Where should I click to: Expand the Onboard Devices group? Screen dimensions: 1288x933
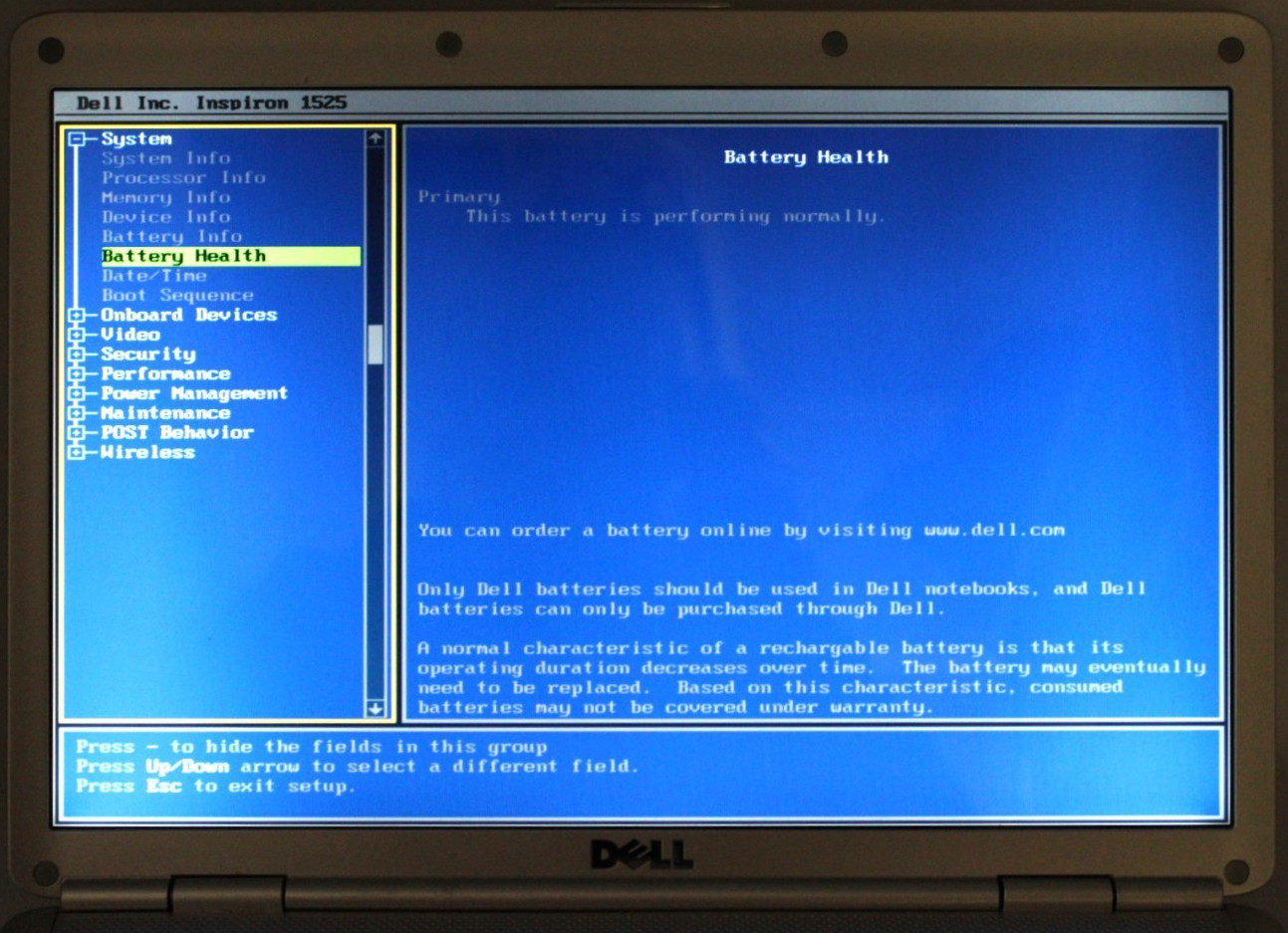click(77, 316)
